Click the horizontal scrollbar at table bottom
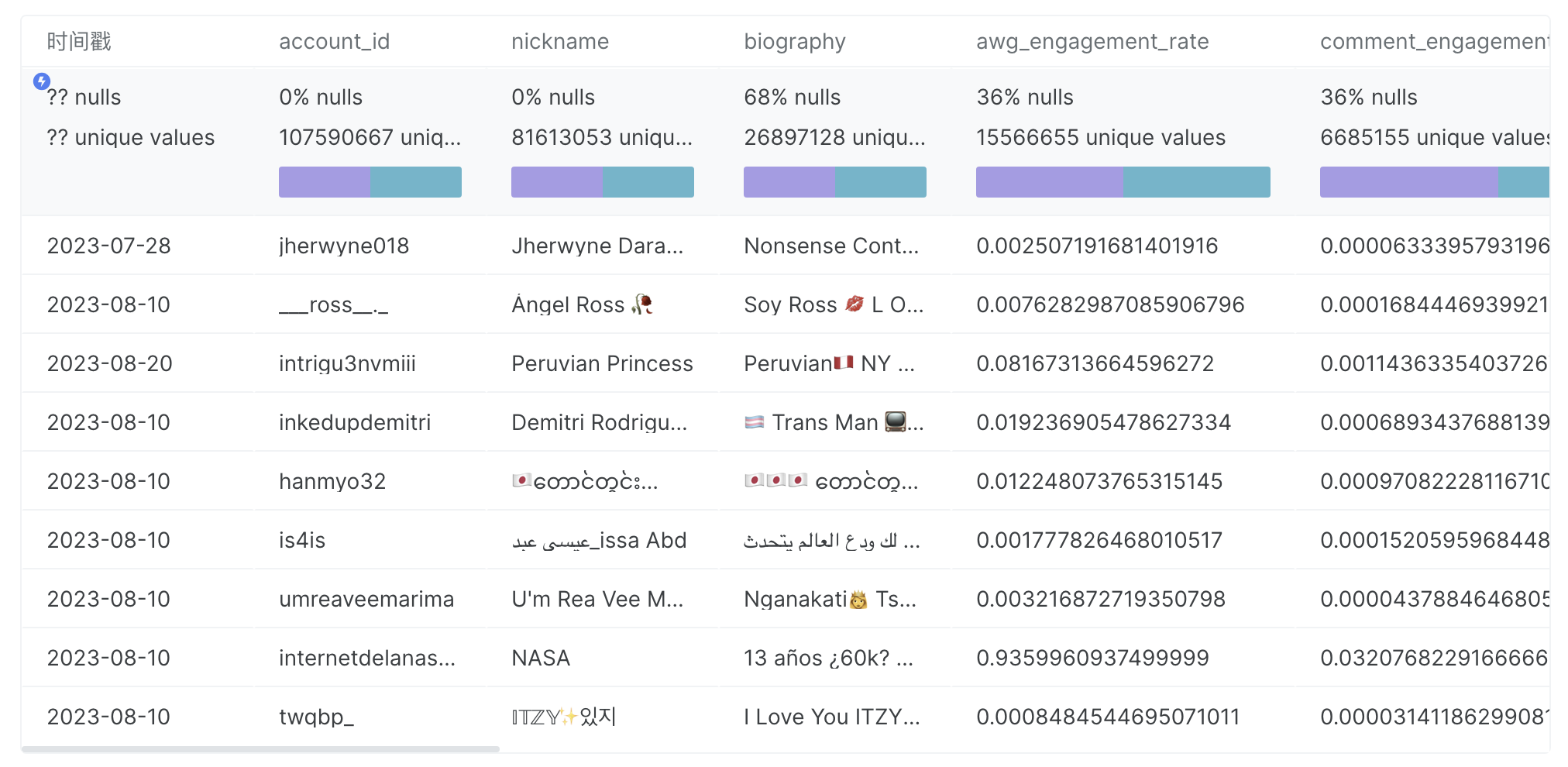Screen dimensions: 1568x767 point(260,749)
